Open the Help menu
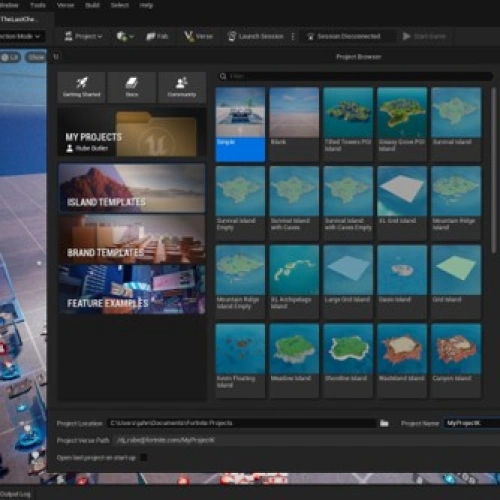This screenshot has height=500, width=500. pyautogui.click(x=146, y=5)
